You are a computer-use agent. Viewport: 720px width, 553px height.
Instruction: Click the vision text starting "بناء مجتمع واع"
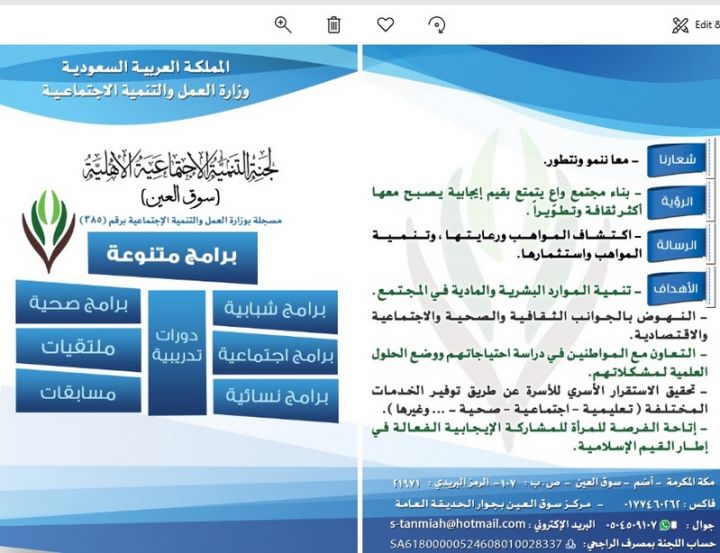tap(507, 202)
